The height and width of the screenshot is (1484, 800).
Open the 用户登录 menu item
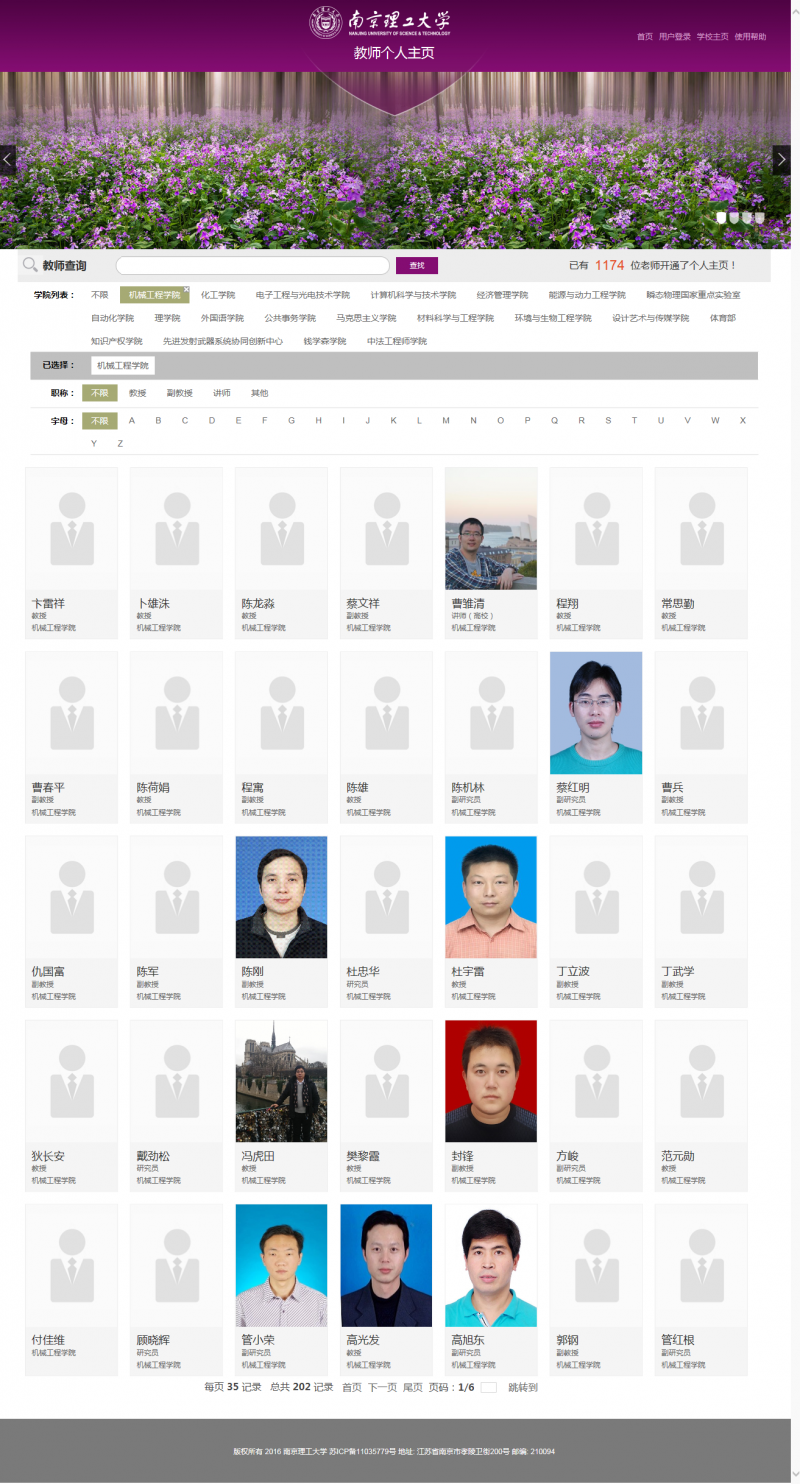point(672,35)
